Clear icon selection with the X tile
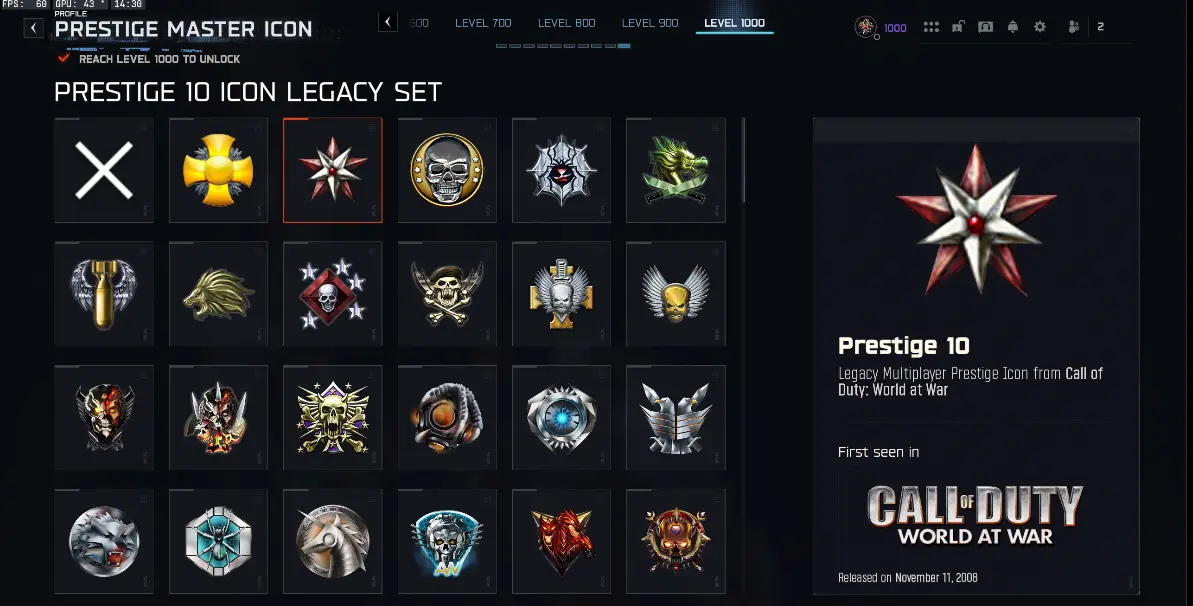Screen dimensions: 1193x606 pos(103,170)
